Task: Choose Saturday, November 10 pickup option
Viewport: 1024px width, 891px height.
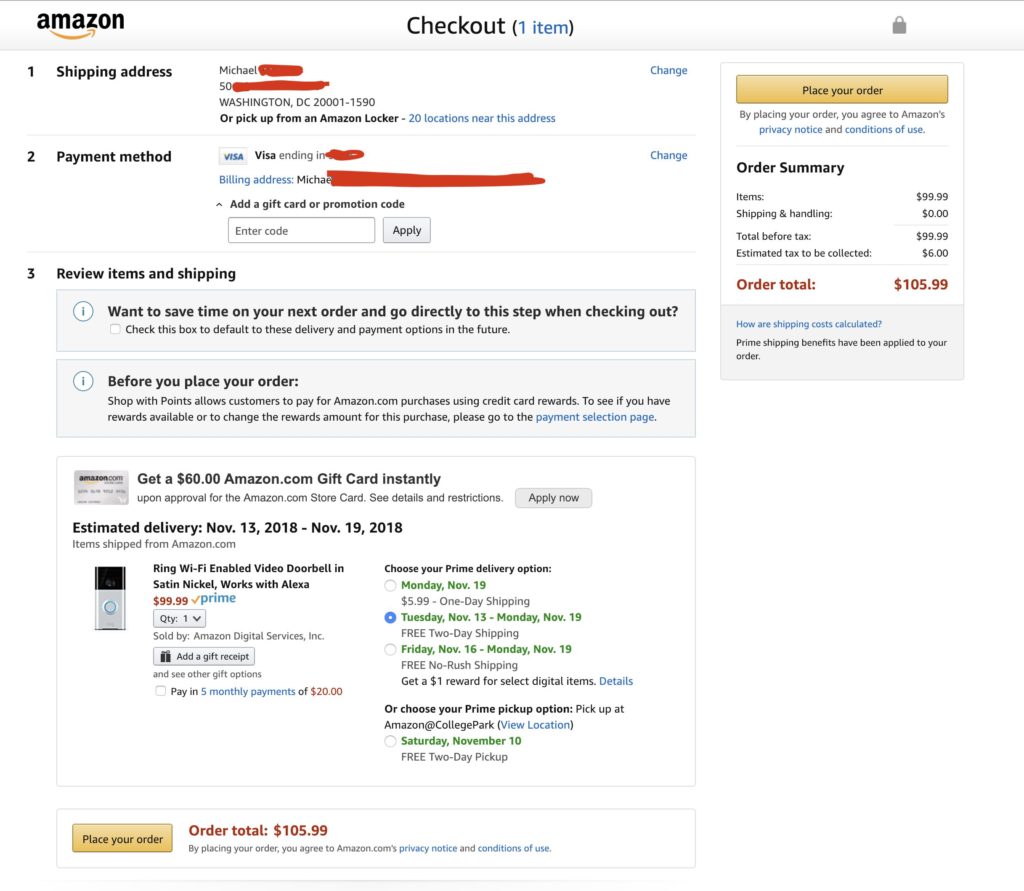Action: 390,741
